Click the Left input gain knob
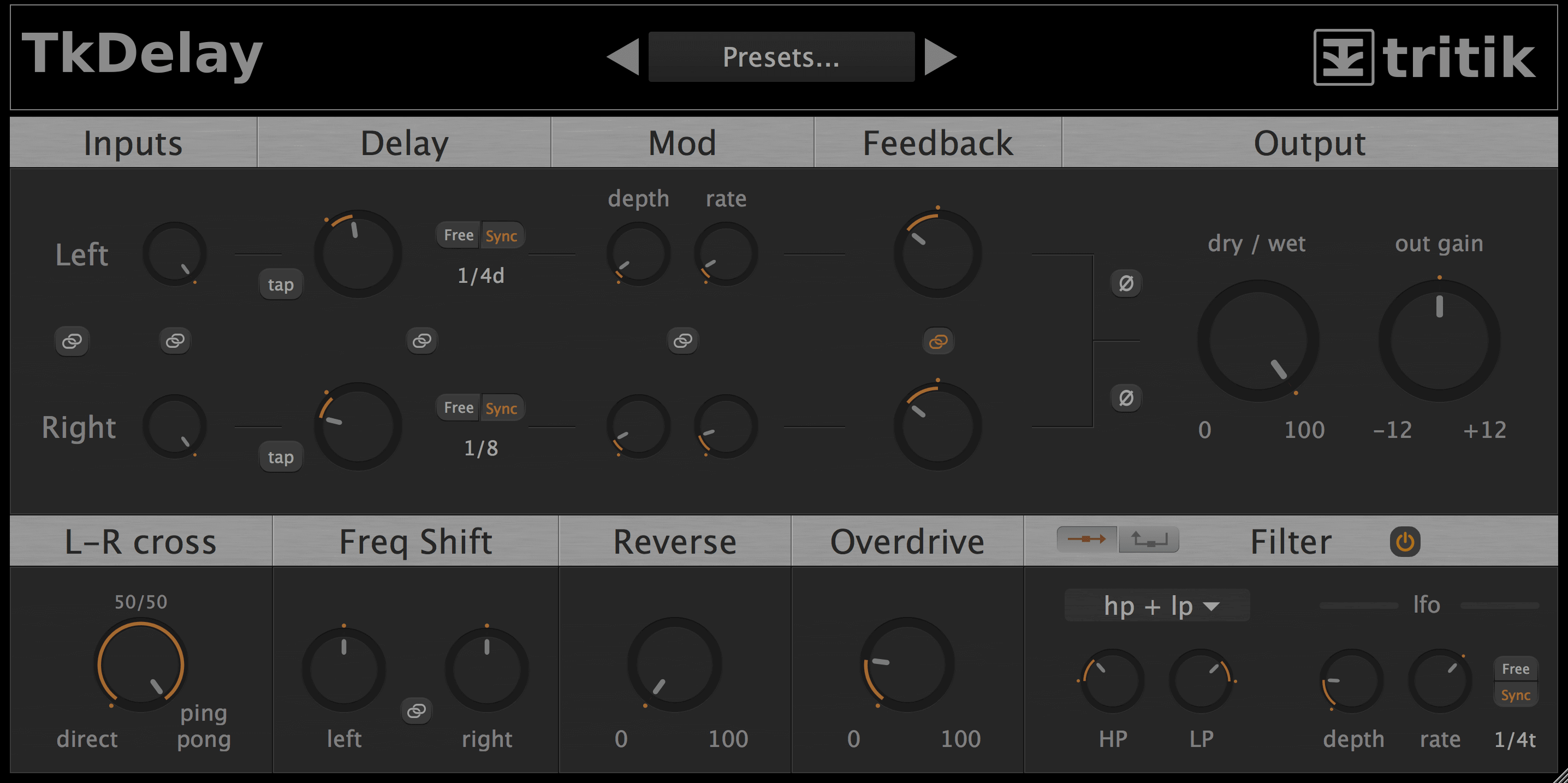The height and width of the screenshot is (783, 1568). click(x=175, y=253)
